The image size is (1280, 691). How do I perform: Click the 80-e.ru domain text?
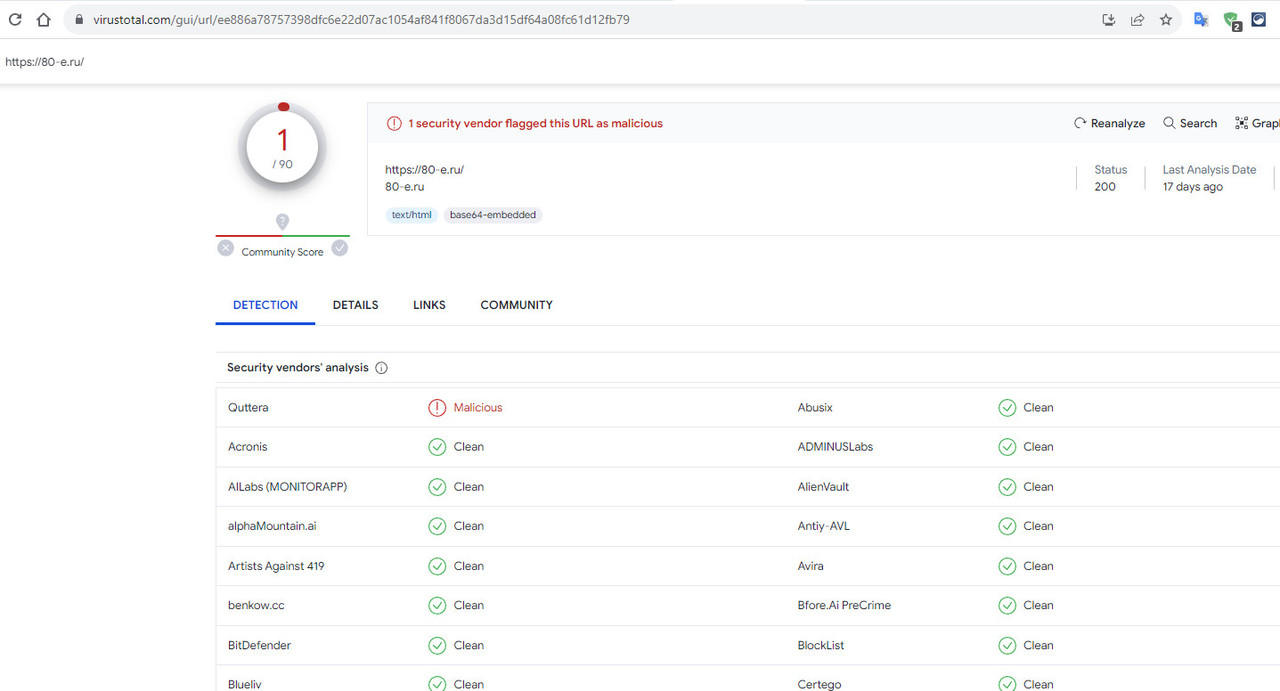(x=405, y=187)
